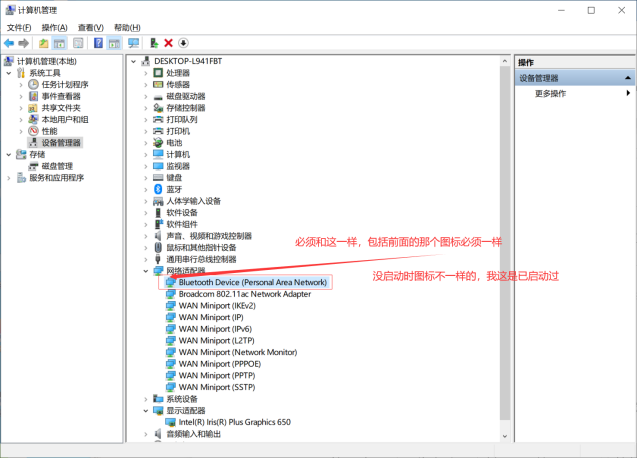638x458 pixels.
Task: Click the Forward arrow toolbar icon
Action: (x=24, y=43)
